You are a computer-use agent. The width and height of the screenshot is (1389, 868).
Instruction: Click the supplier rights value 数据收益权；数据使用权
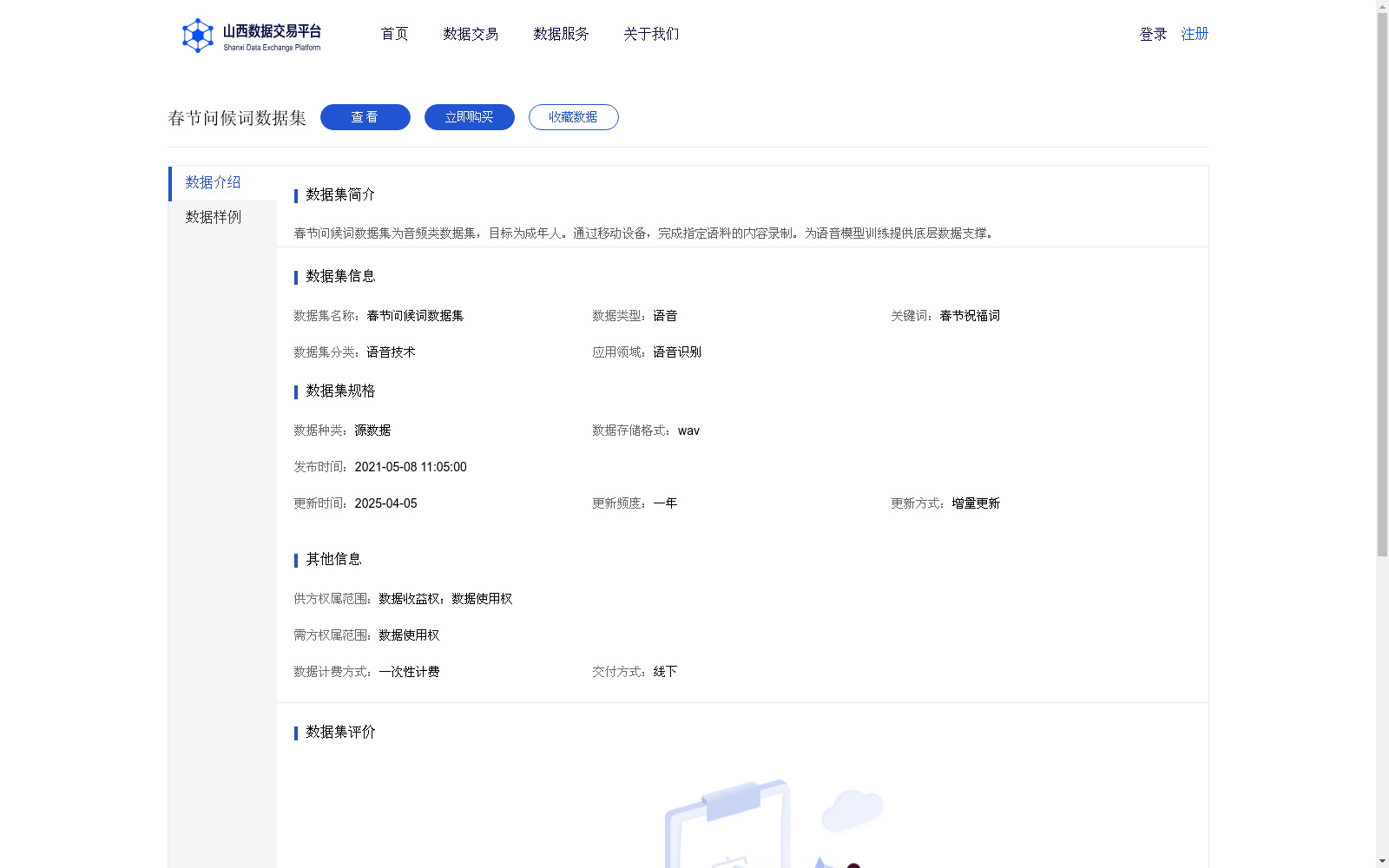(445, 599)
